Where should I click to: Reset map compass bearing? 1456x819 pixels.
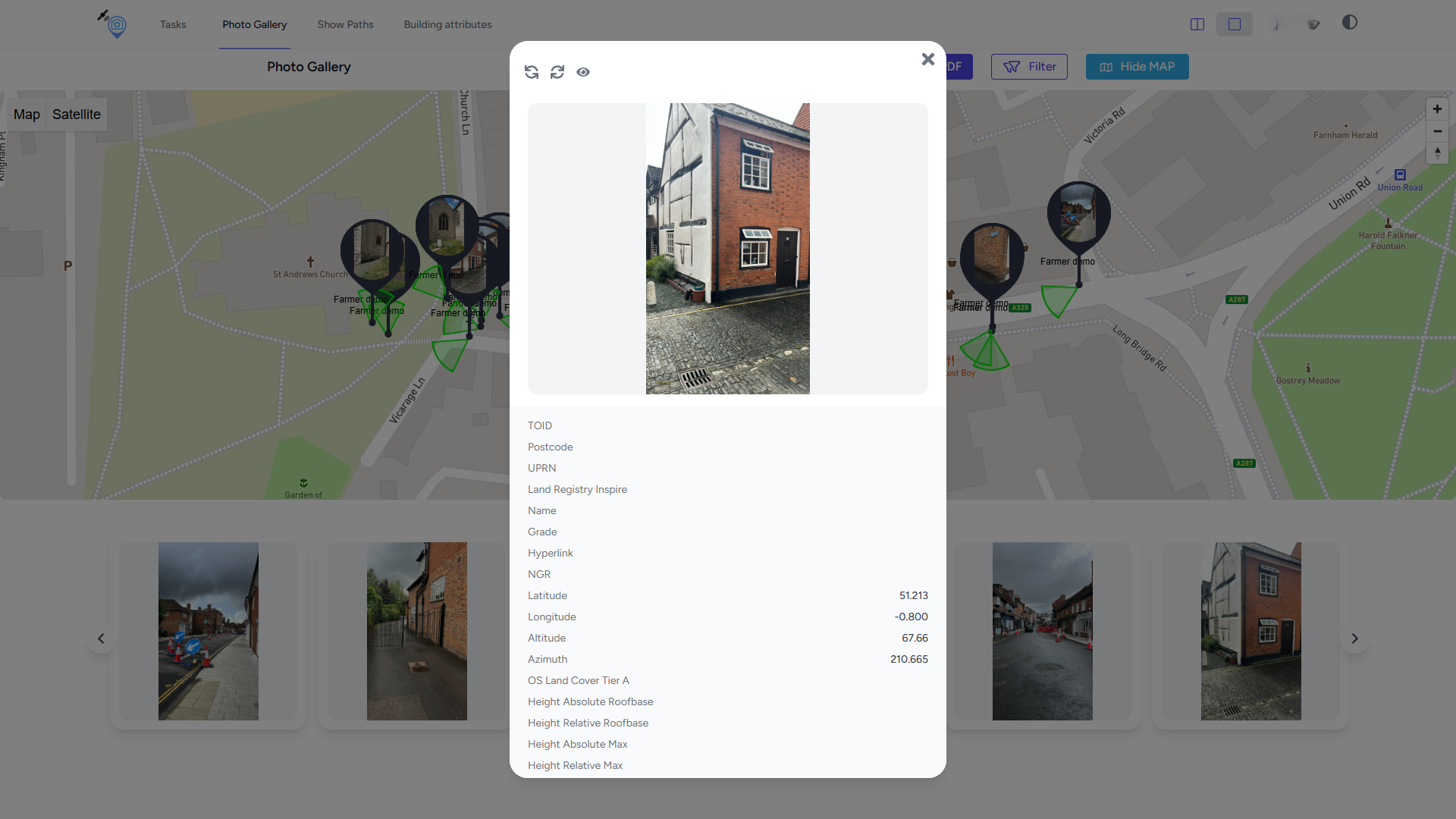(1437, 152)
